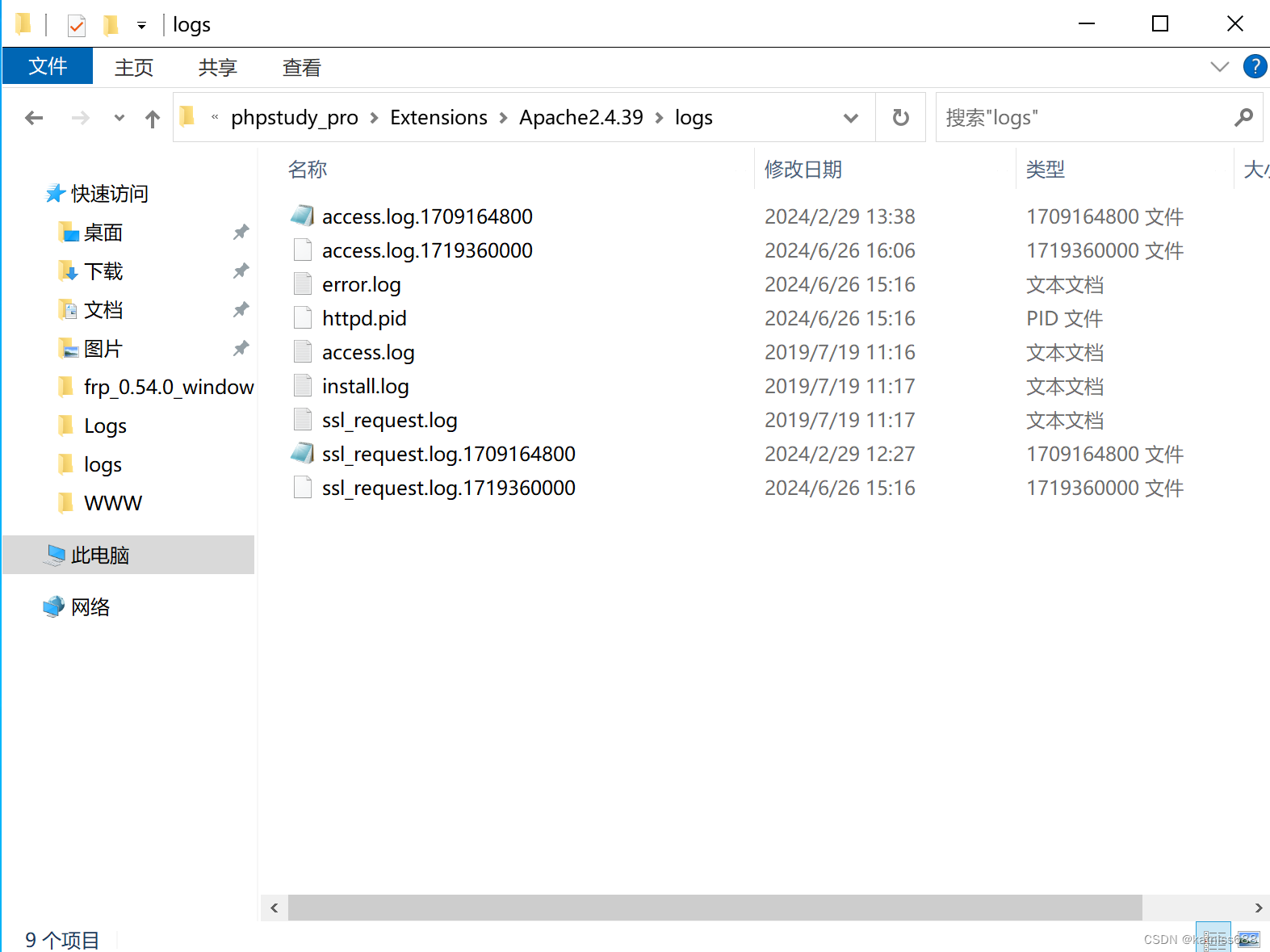This screenshot has height=952, width=1270.
Task: Click the horizontal scrollbar thumb
Action: click(715, 908)
